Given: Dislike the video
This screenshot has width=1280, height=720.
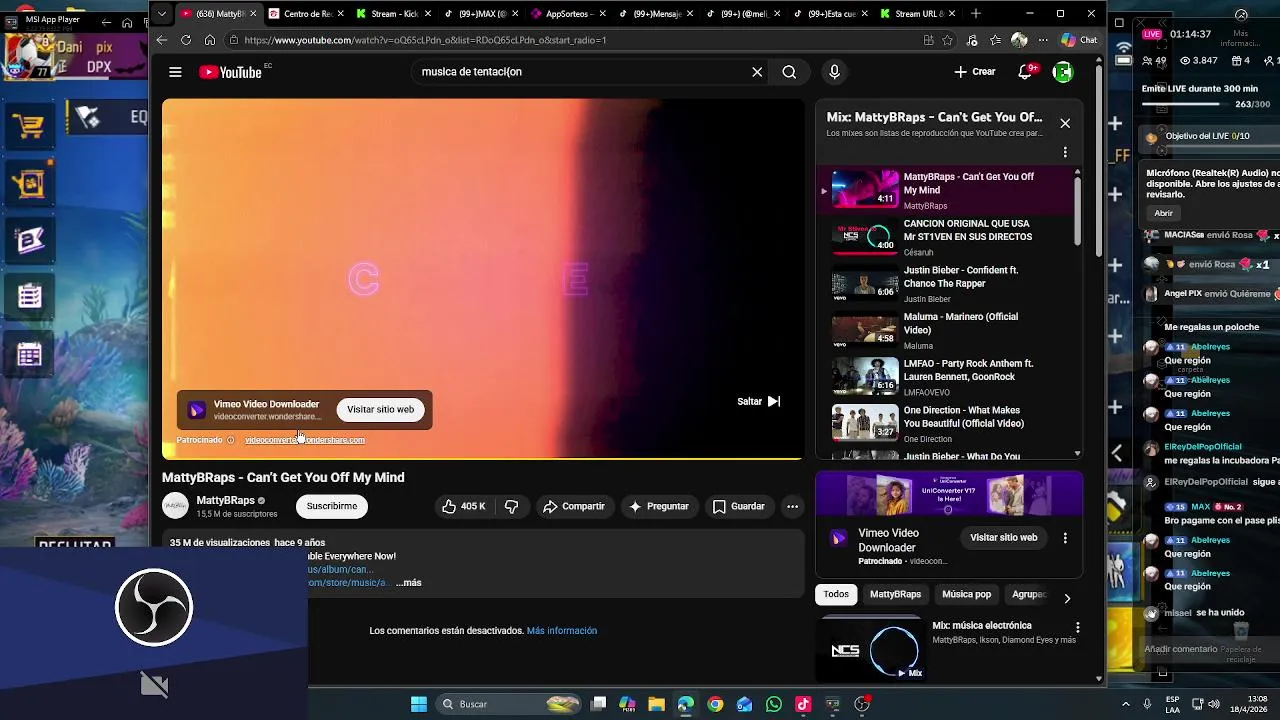Looking at the screenshot, I should tap(511, 506).
